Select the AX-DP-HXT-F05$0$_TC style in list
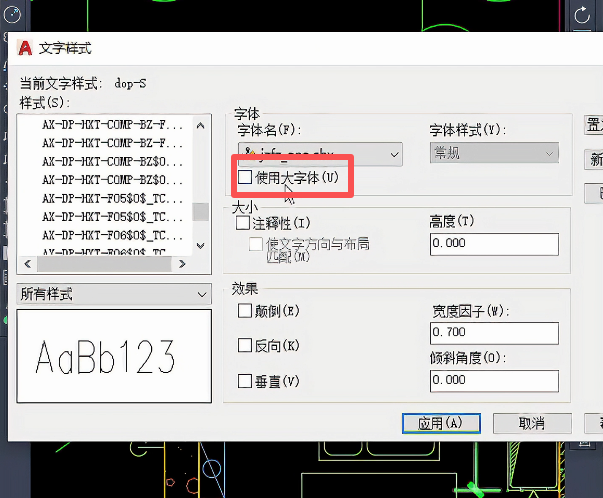Viewport: 603px width, 498px height. tap(112, 198)
